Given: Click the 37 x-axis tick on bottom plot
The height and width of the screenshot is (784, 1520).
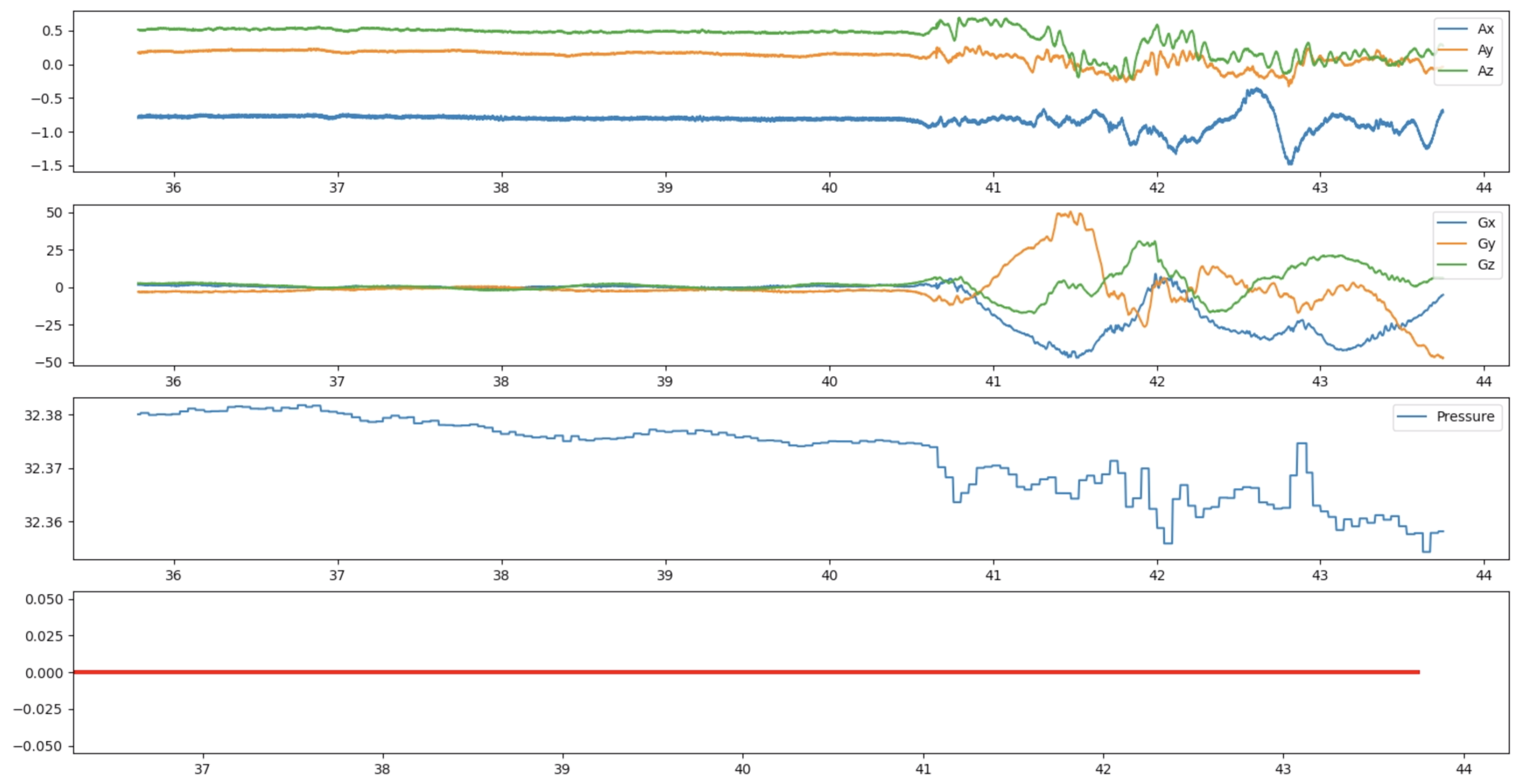Looking at the screenshot, I should (x=202, y=769).
